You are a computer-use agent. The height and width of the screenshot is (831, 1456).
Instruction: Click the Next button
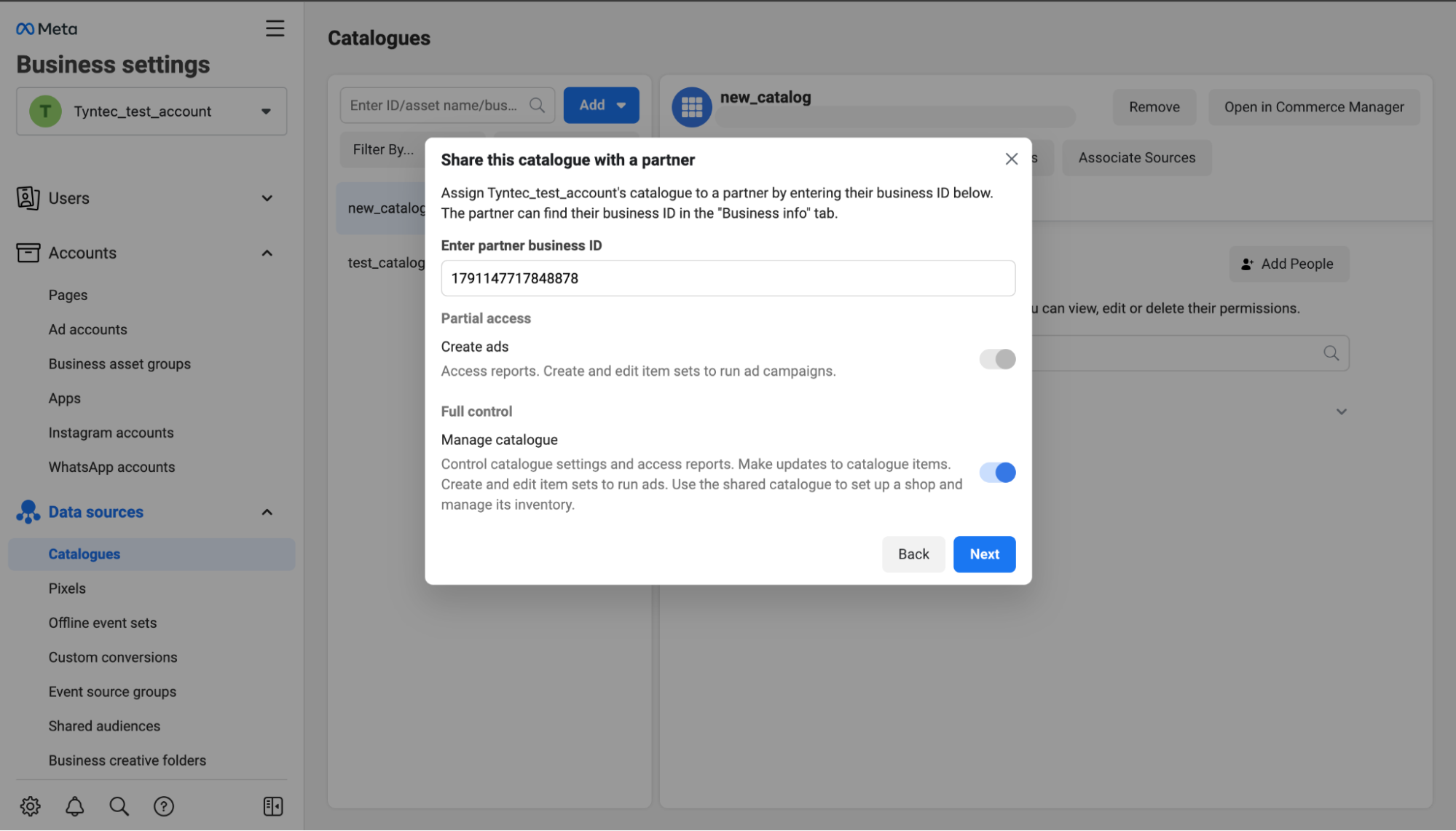(984, 554)
